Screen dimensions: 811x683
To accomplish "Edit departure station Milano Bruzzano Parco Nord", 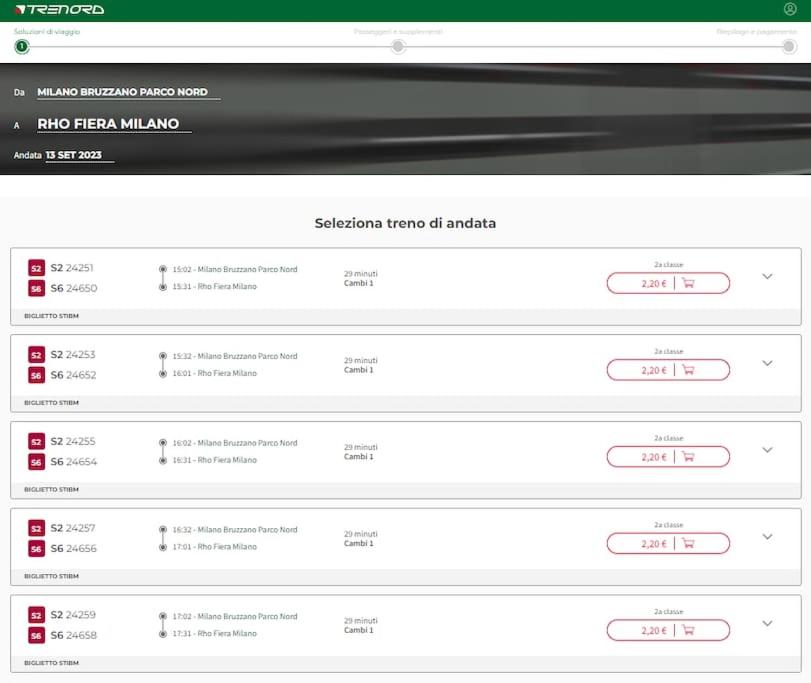I will [122, 92].
